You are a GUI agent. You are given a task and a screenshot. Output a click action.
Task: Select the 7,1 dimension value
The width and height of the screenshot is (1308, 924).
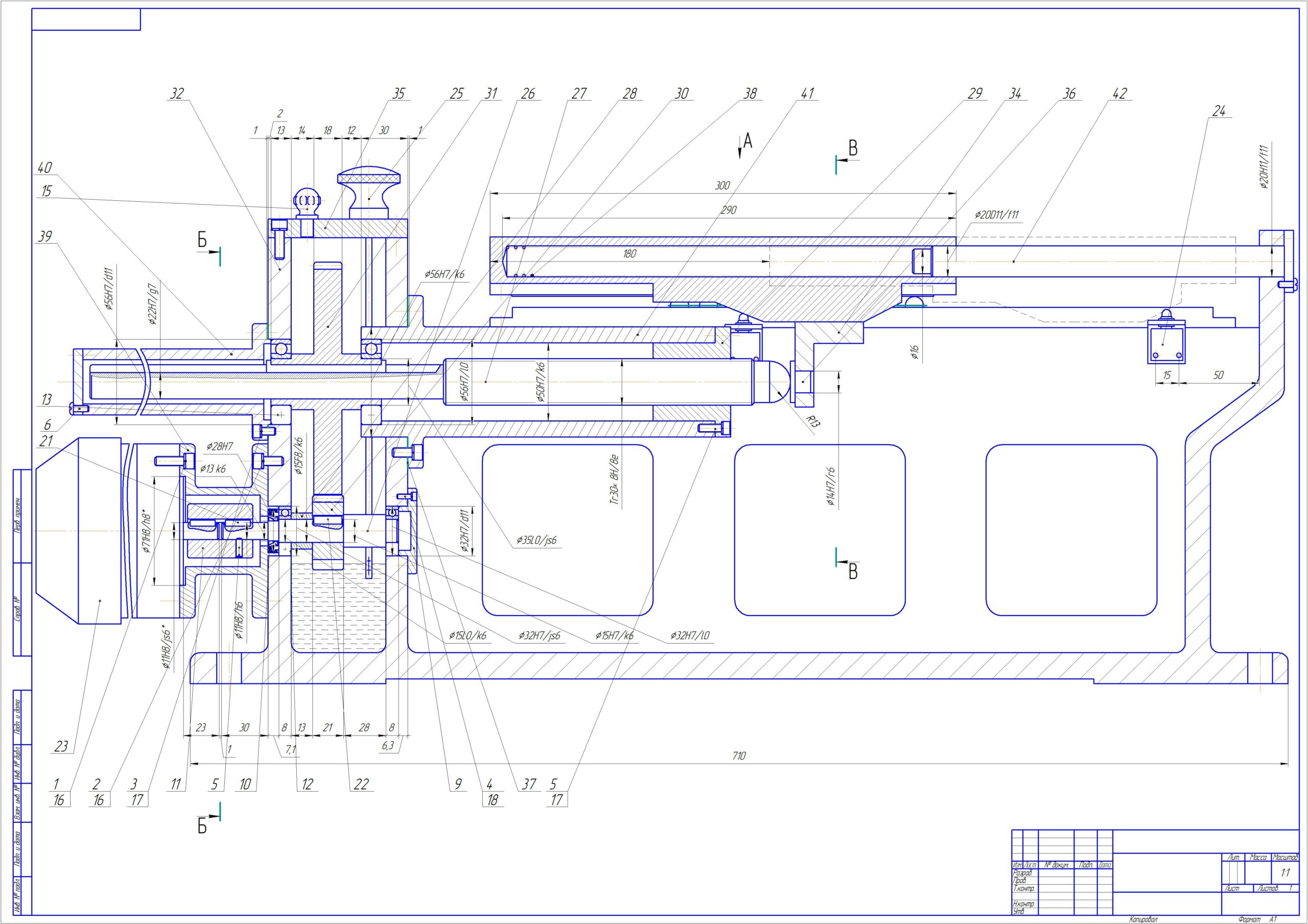point(290,750)
